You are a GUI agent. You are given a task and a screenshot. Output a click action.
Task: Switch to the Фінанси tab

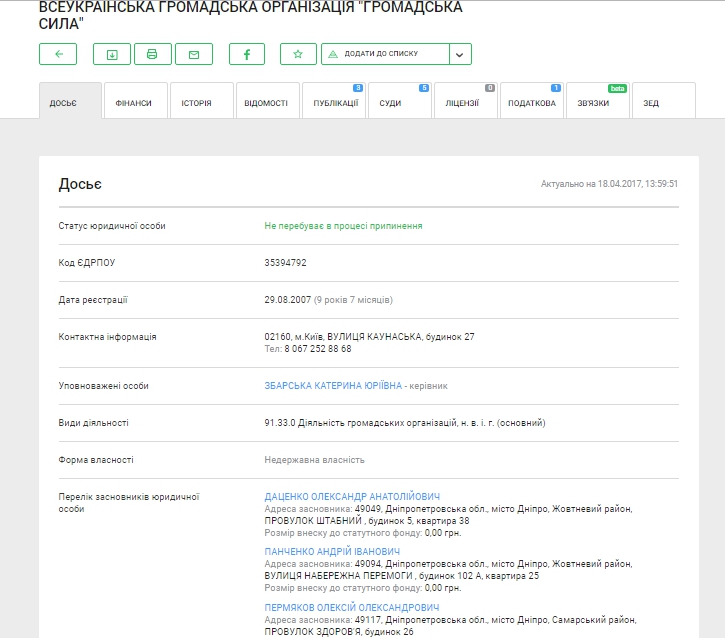click(133, 103)
